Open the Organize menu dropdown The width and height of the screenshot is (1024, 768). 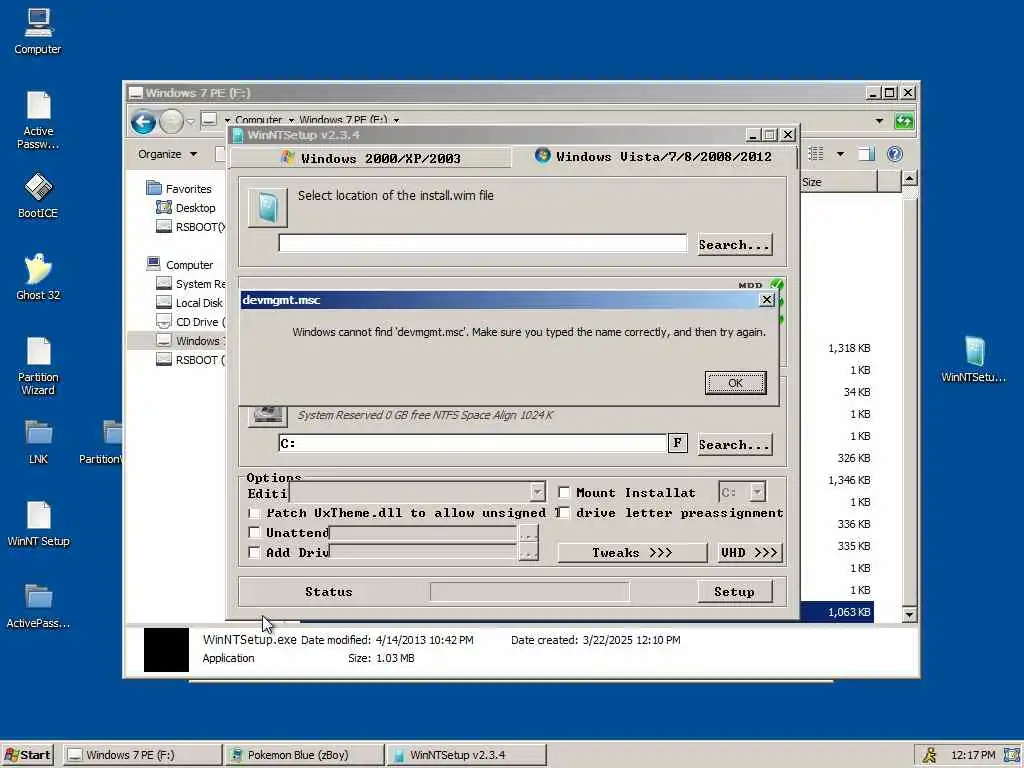click(x=167, y=154)
